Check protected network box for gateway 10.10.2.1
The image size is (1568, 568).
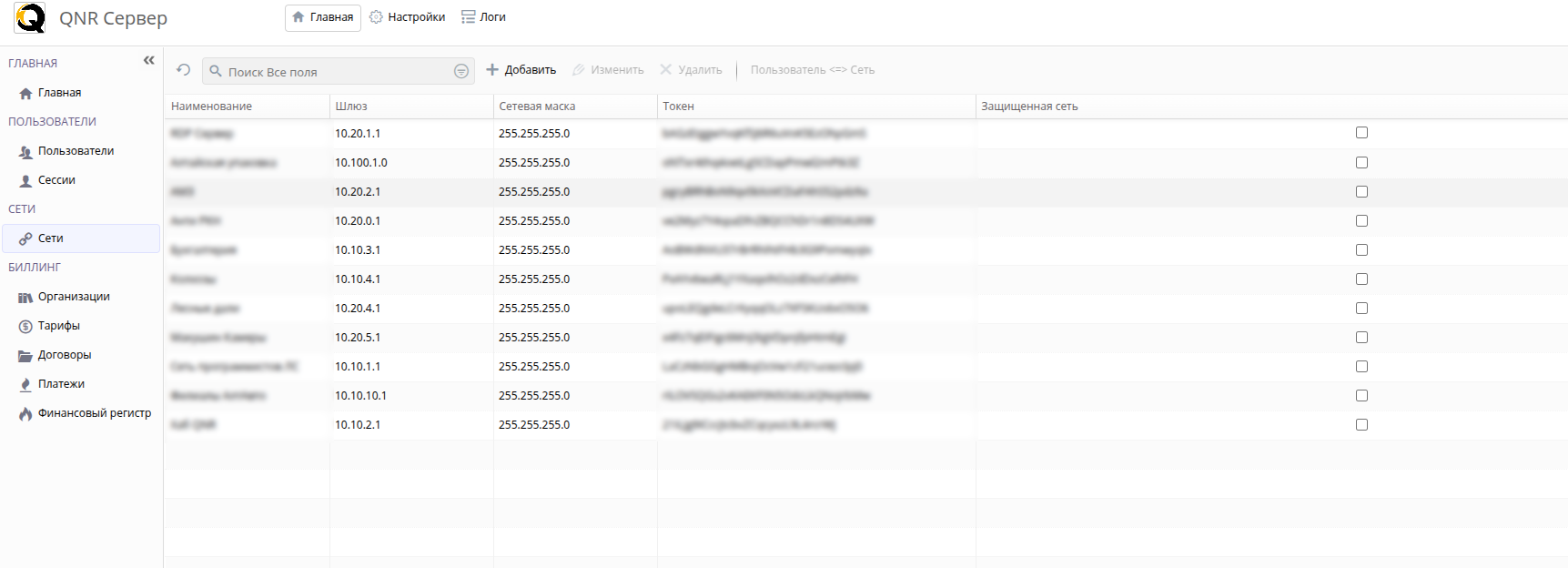[x=1361, y=424]
